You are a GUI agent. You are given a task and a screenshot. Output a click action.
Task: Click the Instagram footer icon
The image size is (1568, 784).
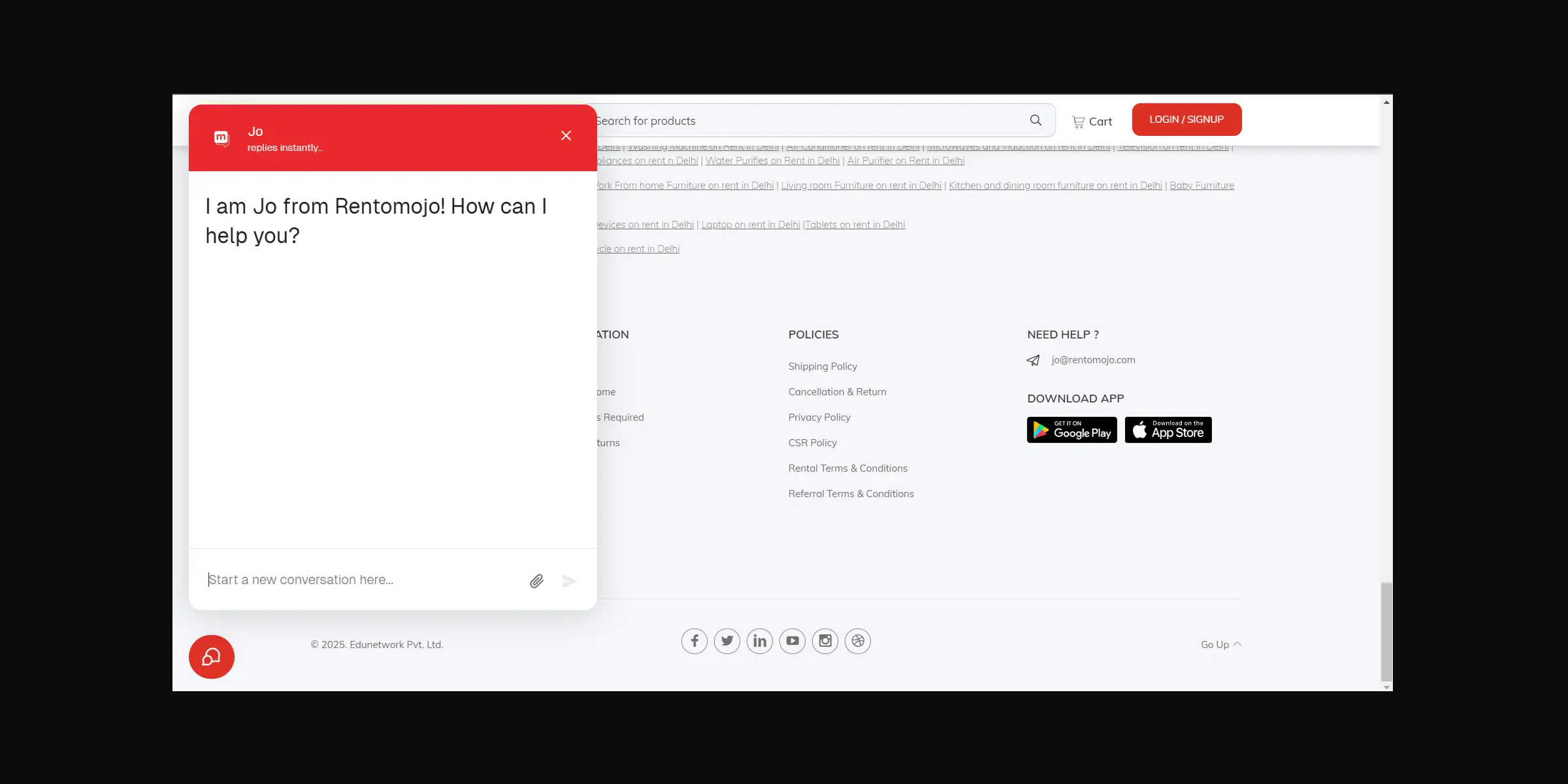point(825,641)
